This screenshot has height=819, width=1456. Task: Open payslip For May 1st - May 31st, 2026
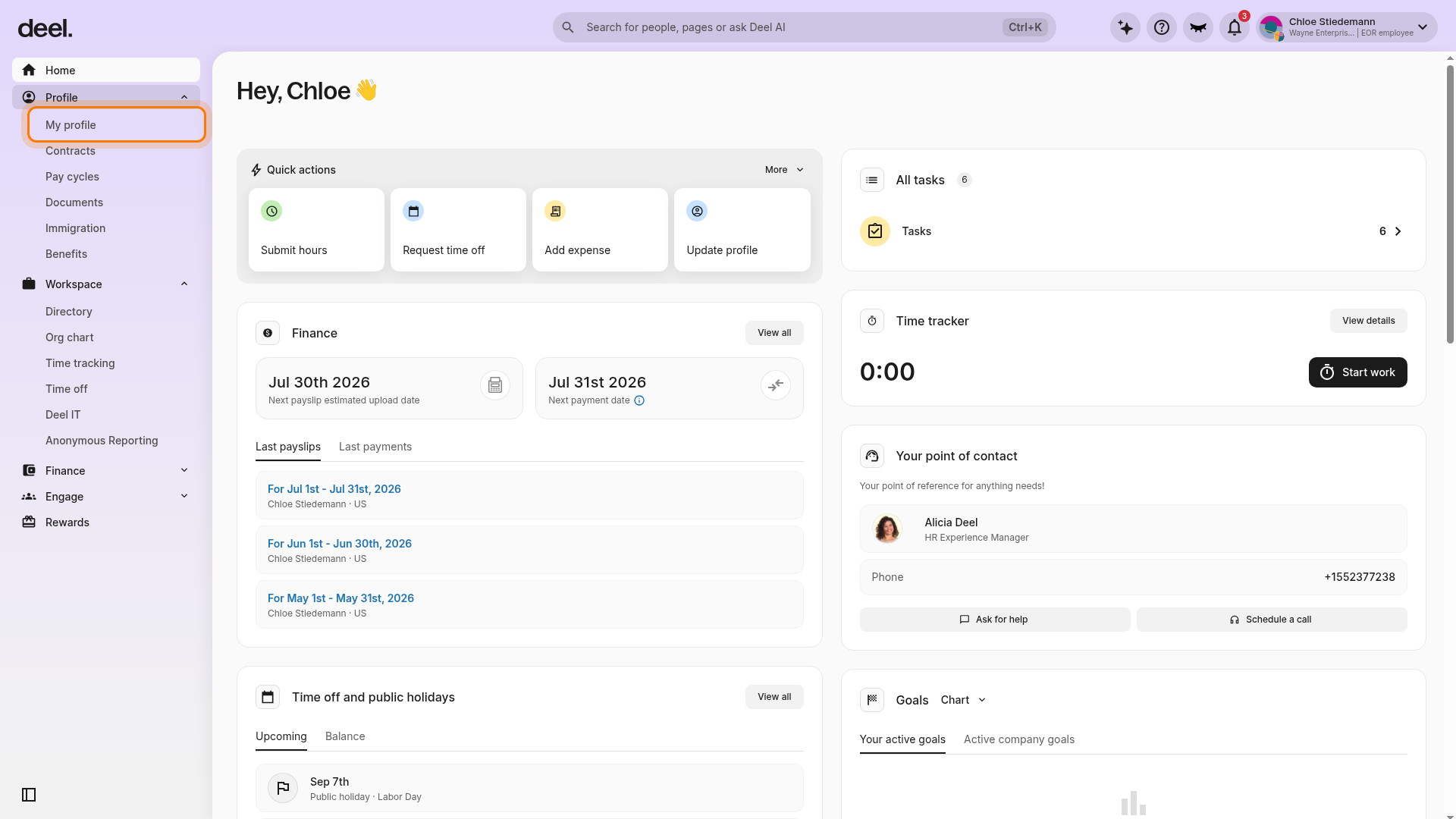(x=341, y=598)
